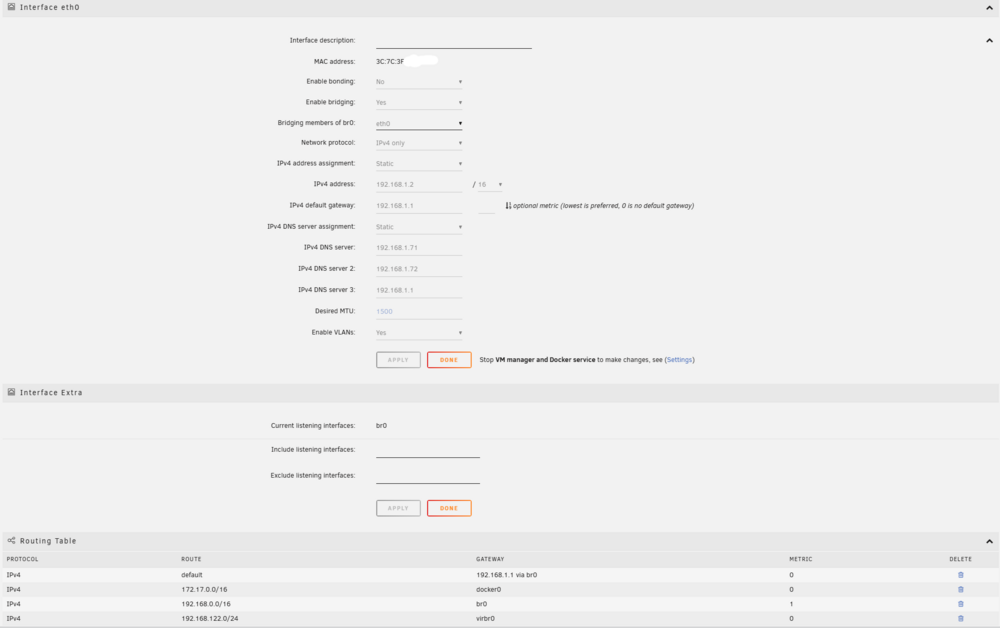Open the Enable VLANs dropdown
The width and height of the screenshot is (1000, 628).
coord(419,332)
